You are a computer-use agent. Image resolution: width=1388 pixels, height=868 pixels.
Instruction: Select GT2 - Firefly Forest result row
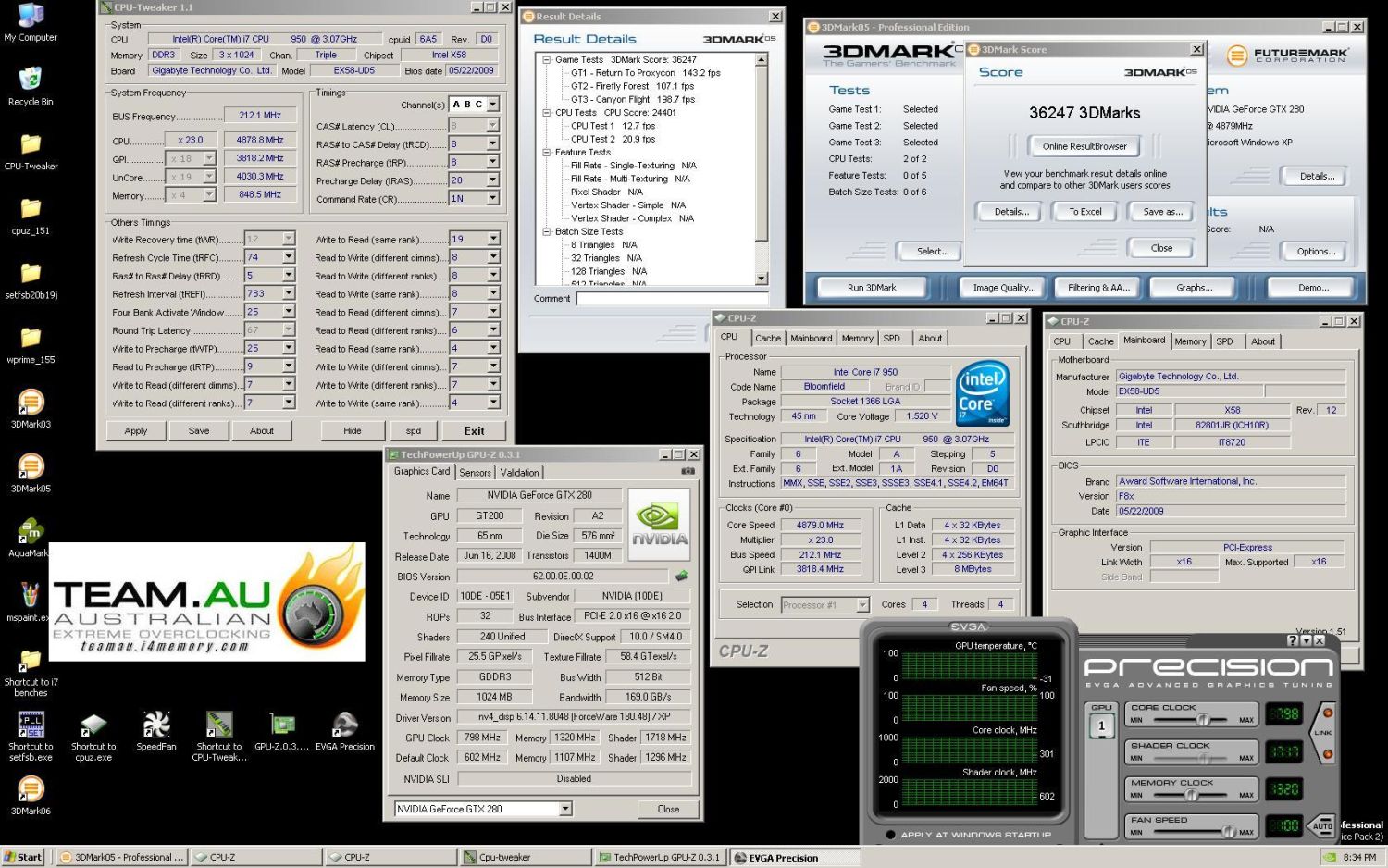(632, 86)
